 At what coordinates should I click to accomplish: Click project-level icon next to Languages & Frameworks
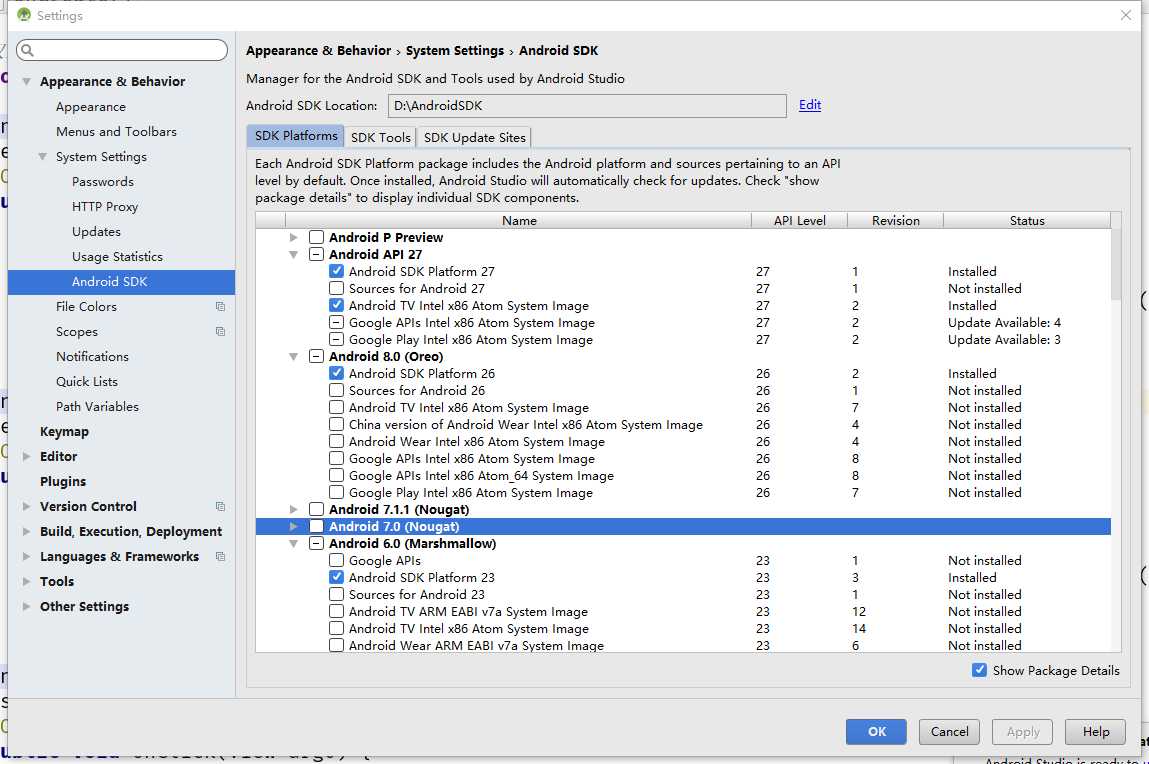click(220, 556)
